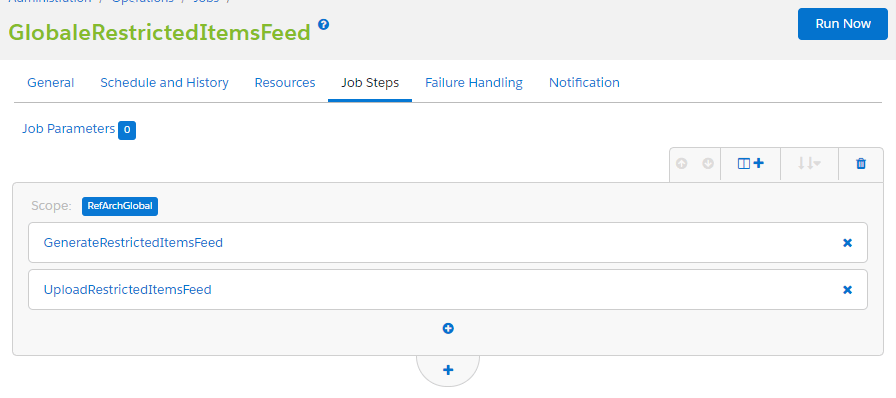The height and width of the screenshot is (398, 896).
Task: Edit the RefArchGlobal scope badge
Action: point(120,206)
